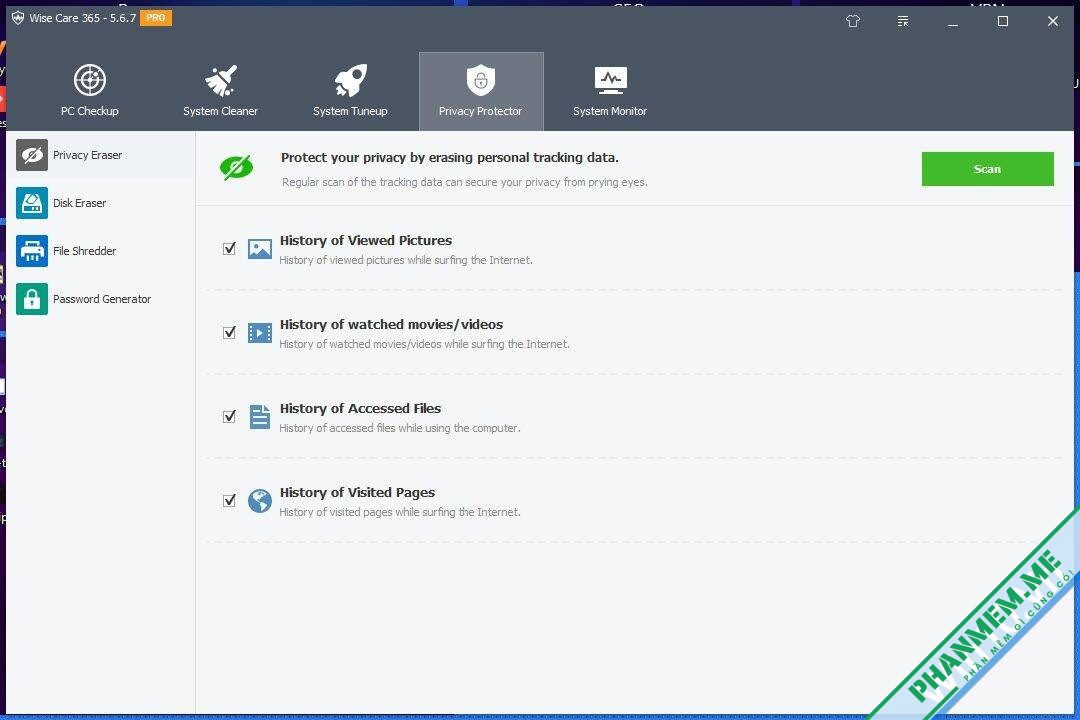1080x720 pixels.
Task: Click 'Regular scan of the tracking data' text
Action: click(465, 182)
